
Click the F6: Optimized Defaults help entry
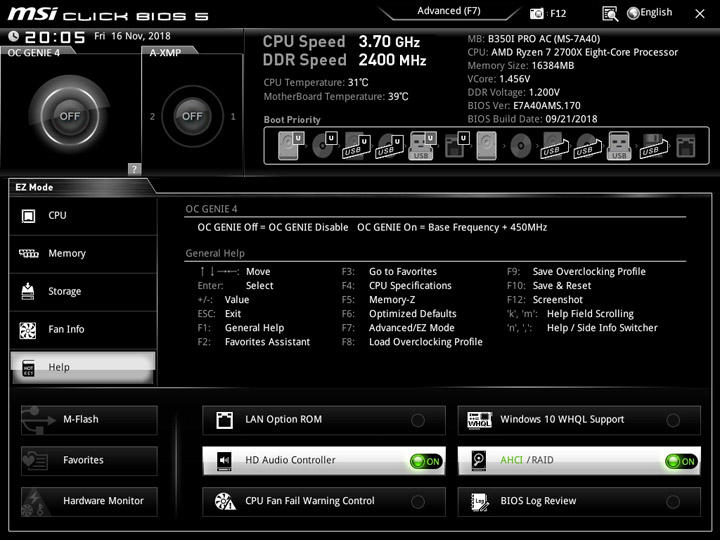click(399, 314)
